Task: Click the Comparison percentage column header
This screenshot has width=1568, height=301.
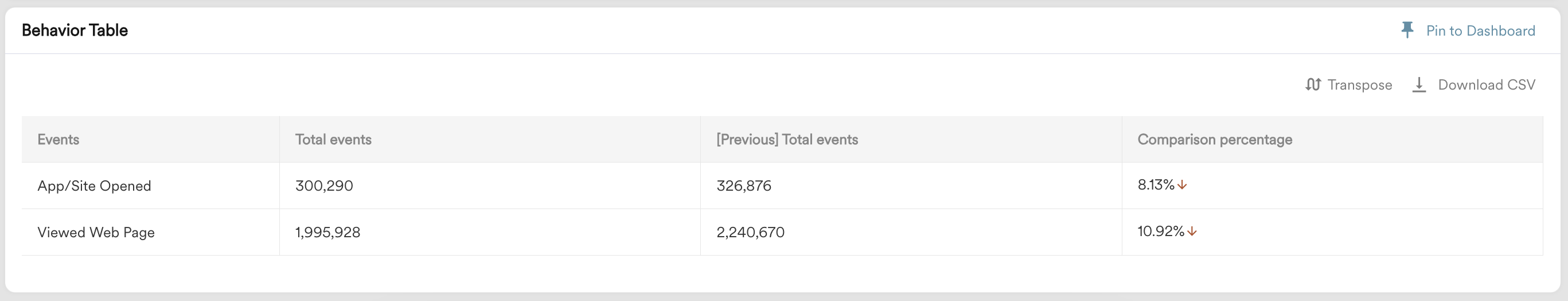Action: click(1214, 140)
